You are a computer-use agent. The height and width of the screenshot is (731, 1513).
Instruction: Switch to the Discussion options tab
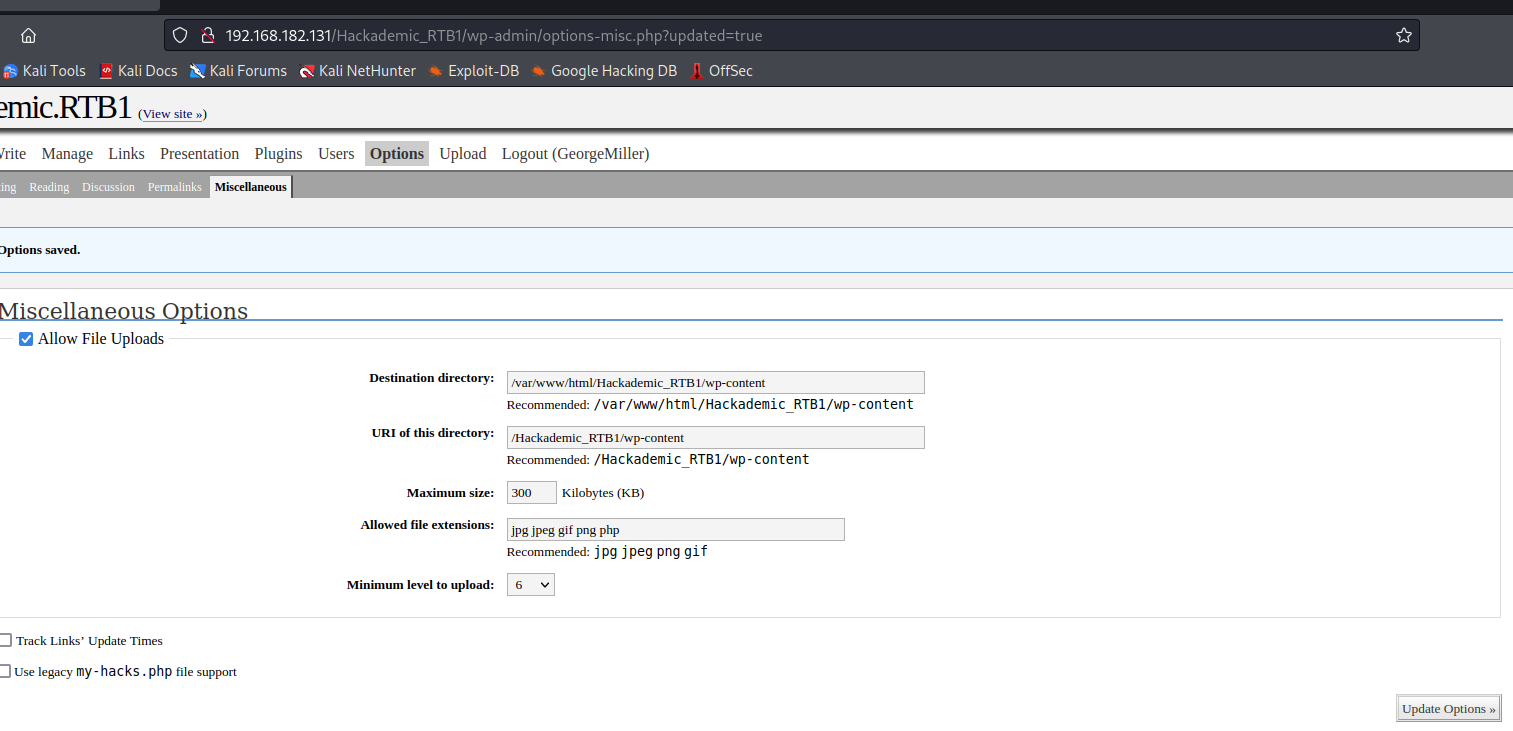click(x=108, y=187)
